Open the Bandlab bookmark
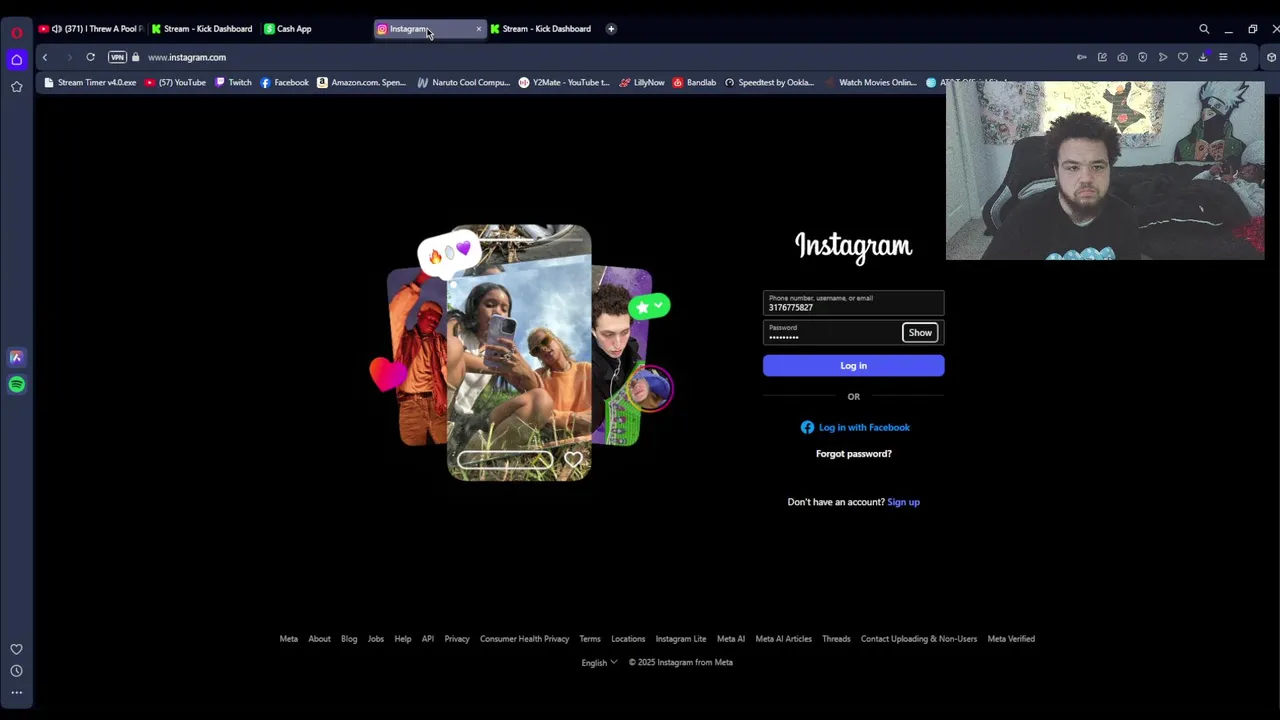Screen dimensions: 1280x720 click(695, 83)
